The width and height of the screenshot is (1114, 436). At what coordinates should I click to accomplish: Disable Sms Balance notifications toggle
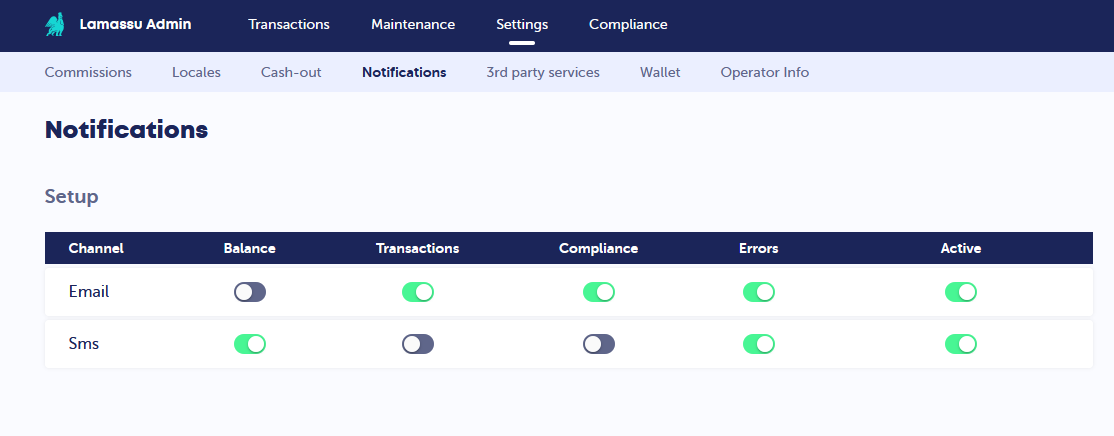coord(250,344)
